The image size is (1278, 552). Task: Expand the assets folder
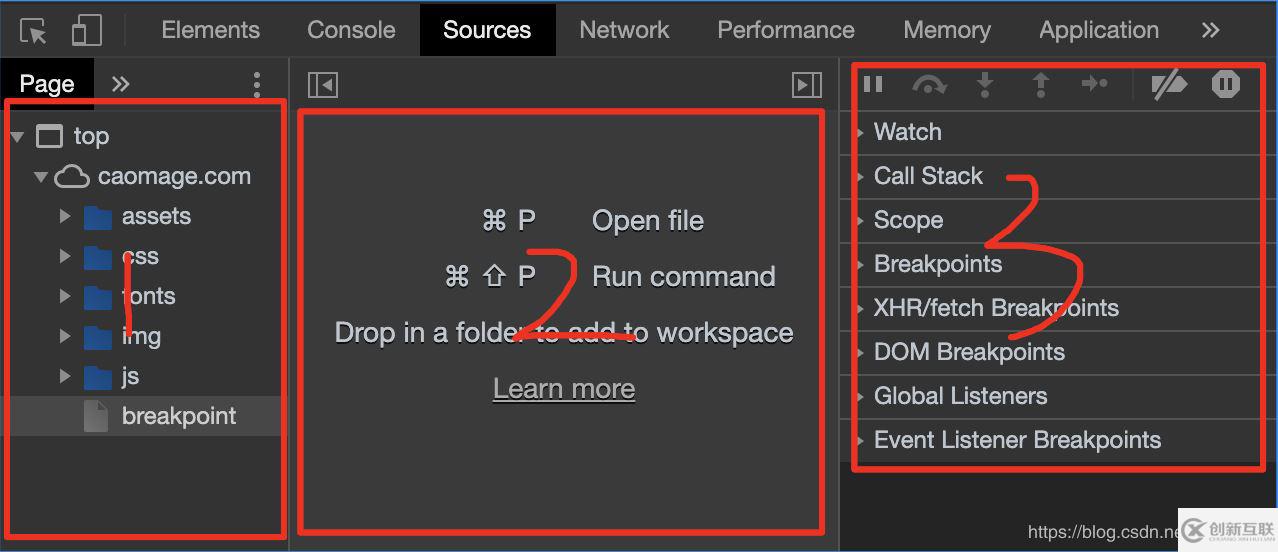click(65, 216)
